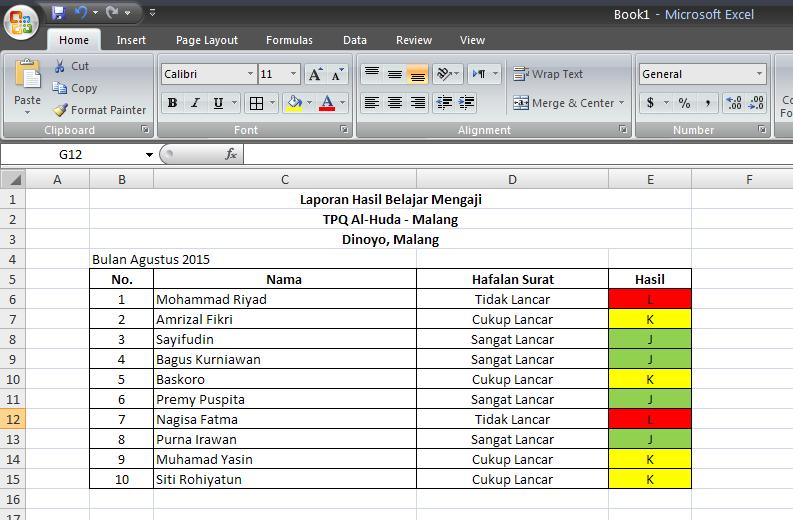Toggle Italic formatting

(195, 103)
